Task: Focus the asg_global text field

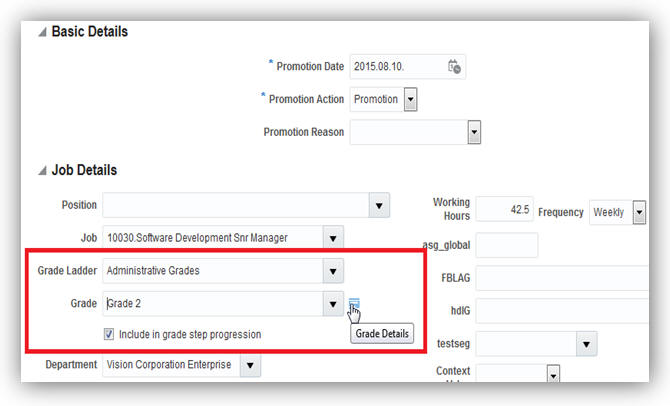Action: 506,245
